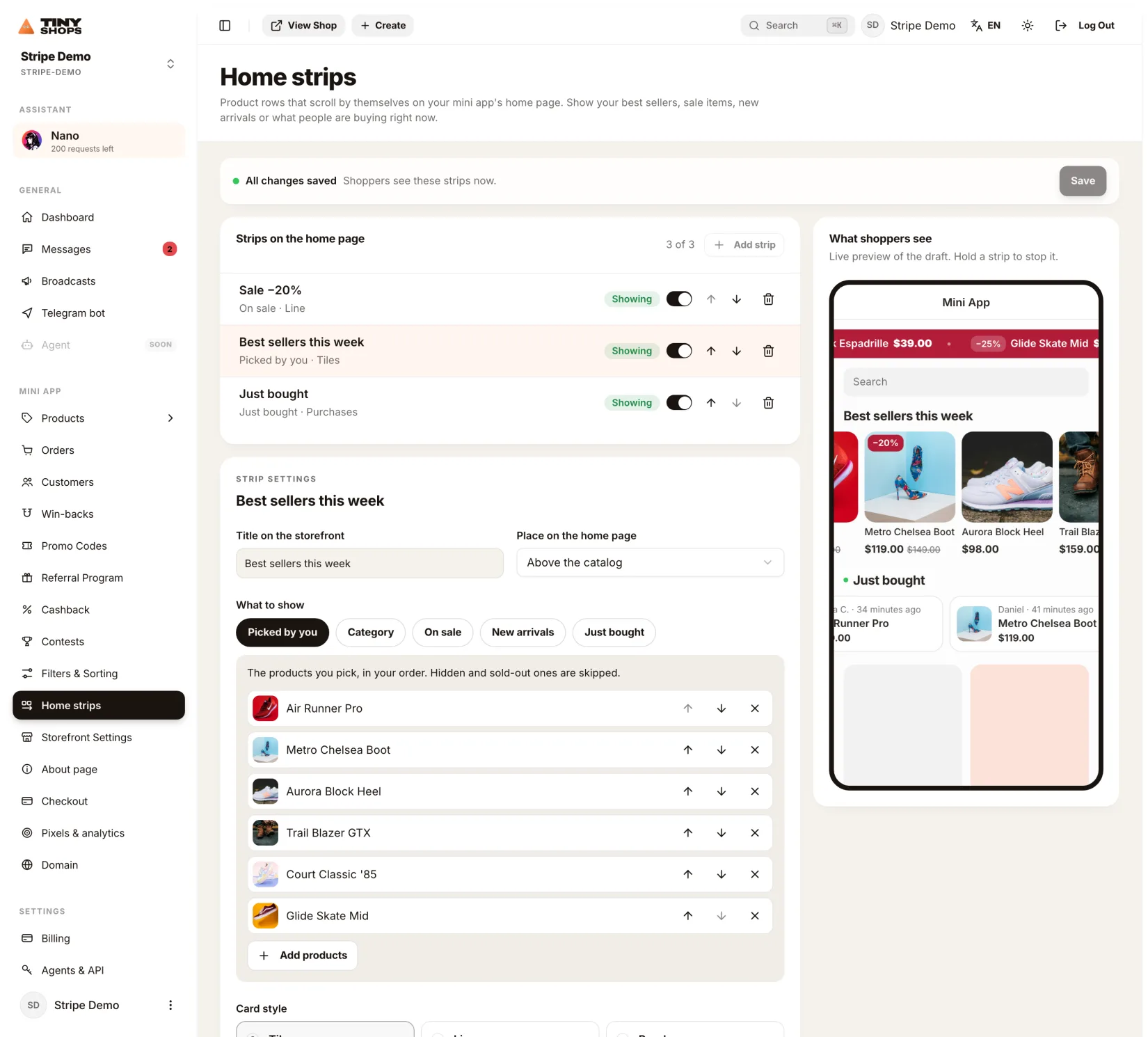Choose Just bought under What to show
The width and height of the screenshot is (1148, 1037).
coord(614,633)
